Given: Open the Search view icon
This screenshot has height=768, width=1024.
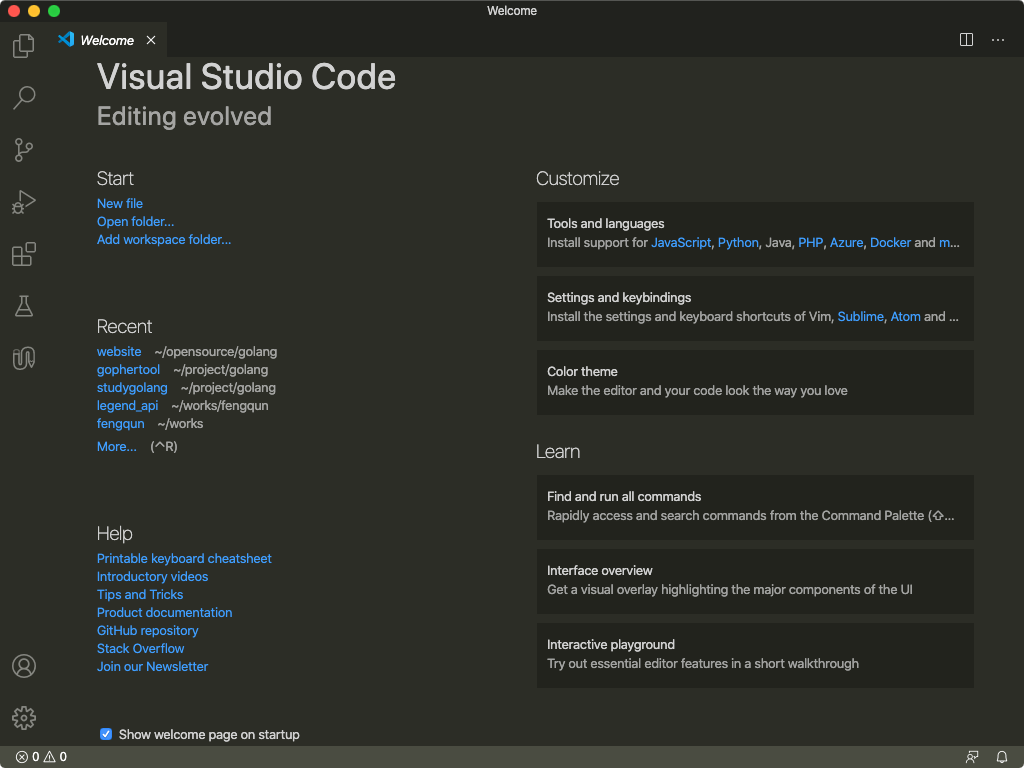Looking at the screenshot, I should point(24,98).
